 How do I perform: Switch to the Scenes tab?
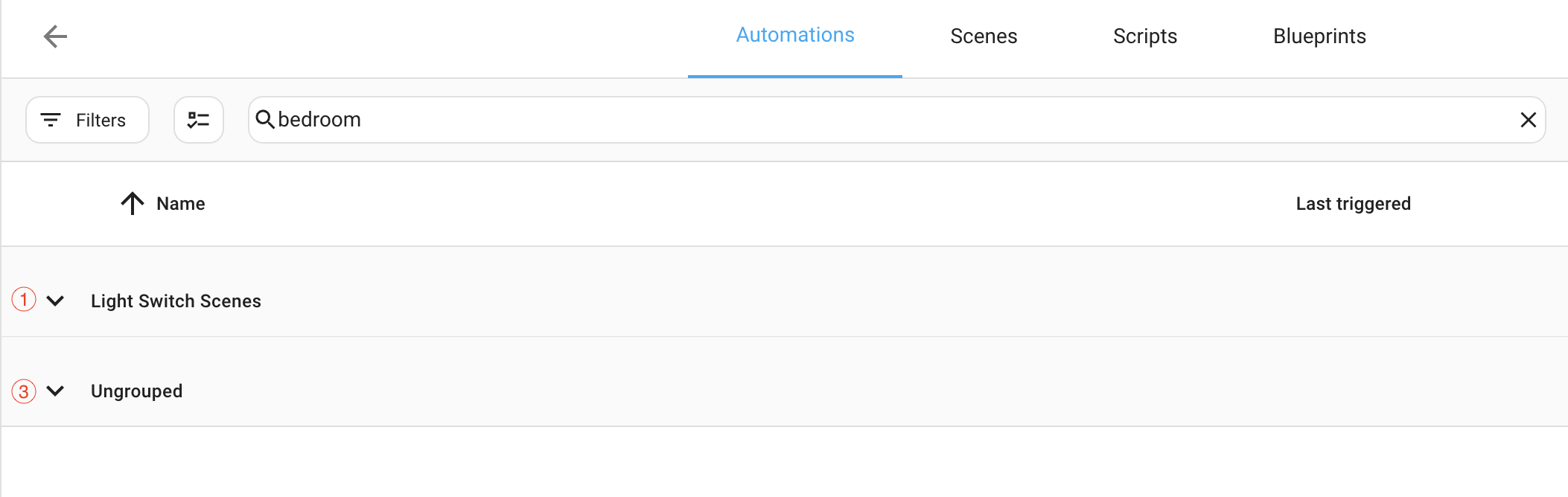click(983, 36)
